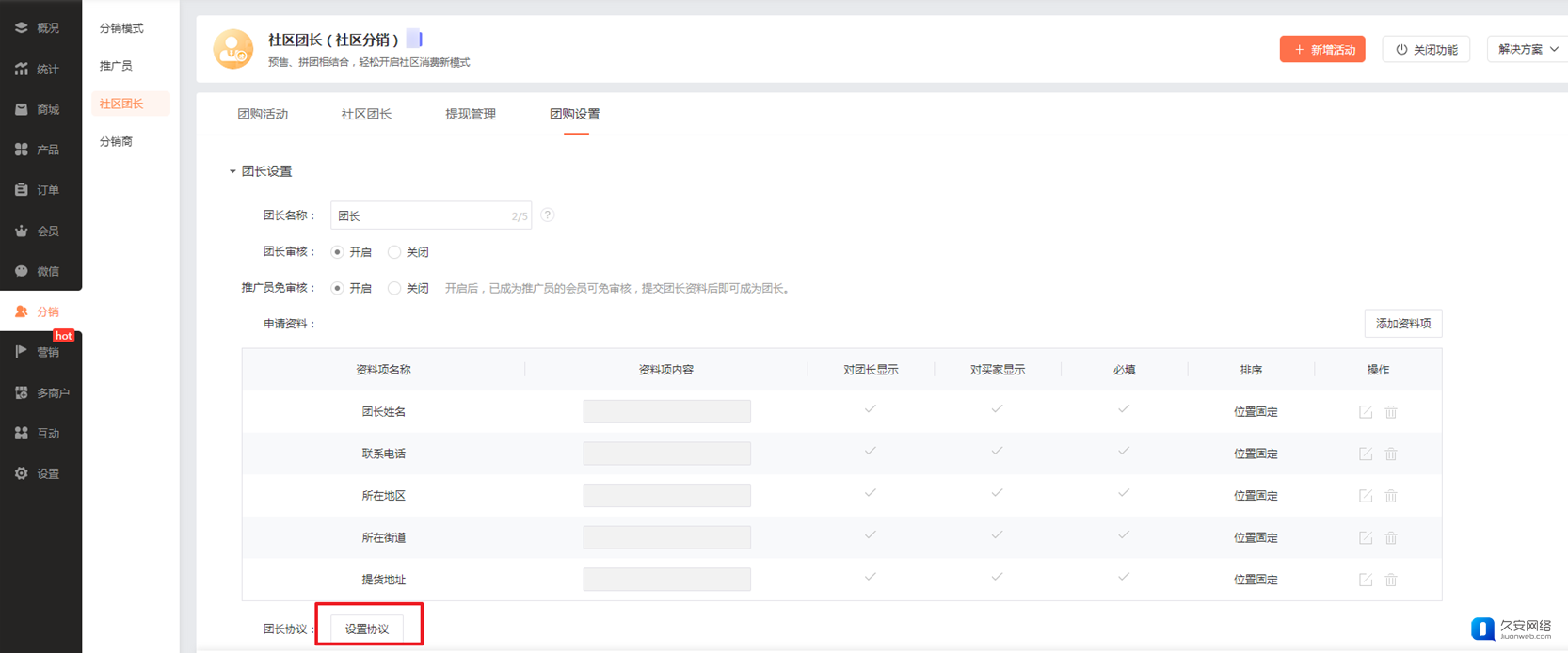The image size is (1568, 653).
Task: Click the 团长姓名 content field
Action: (666, 412)
